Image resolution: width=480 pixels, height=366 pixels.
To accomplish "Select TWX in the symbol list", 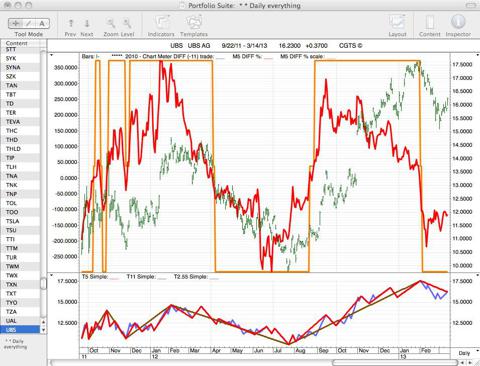I will pyautogui.click(x=20, y=275).
